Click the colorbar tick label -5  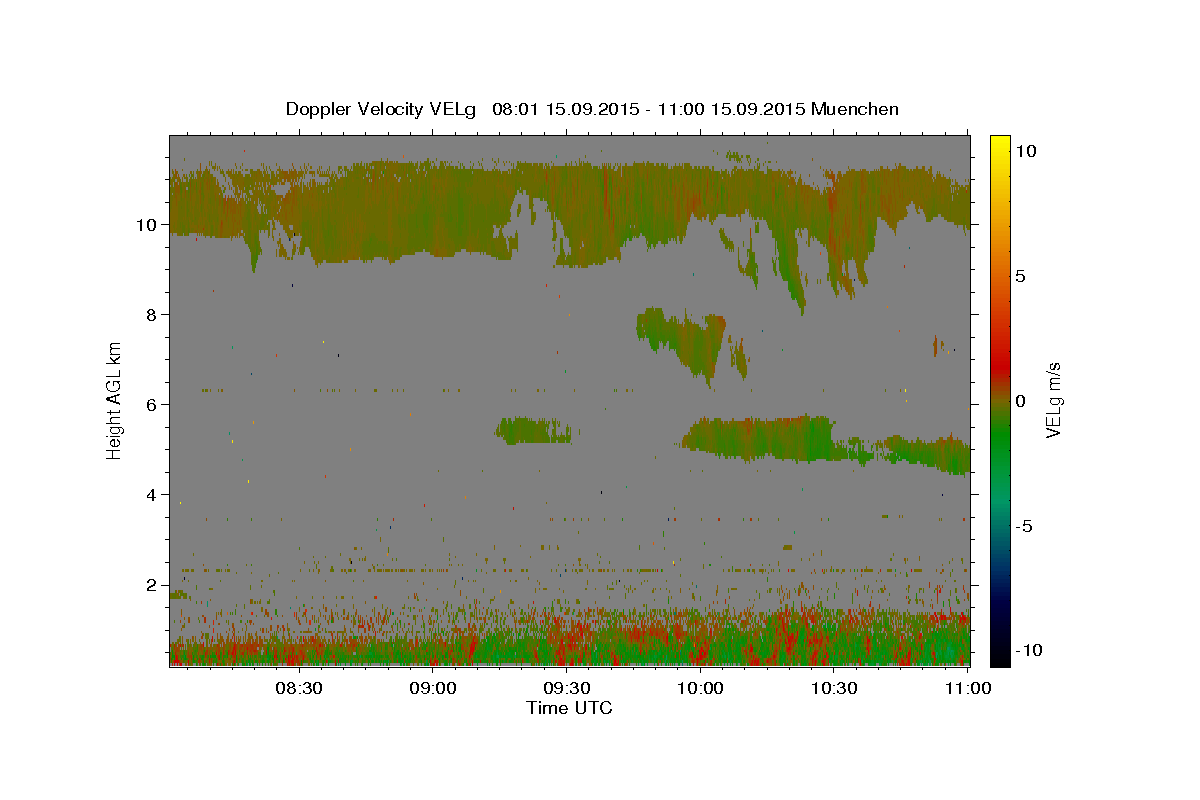click(x=1022, y=526)
